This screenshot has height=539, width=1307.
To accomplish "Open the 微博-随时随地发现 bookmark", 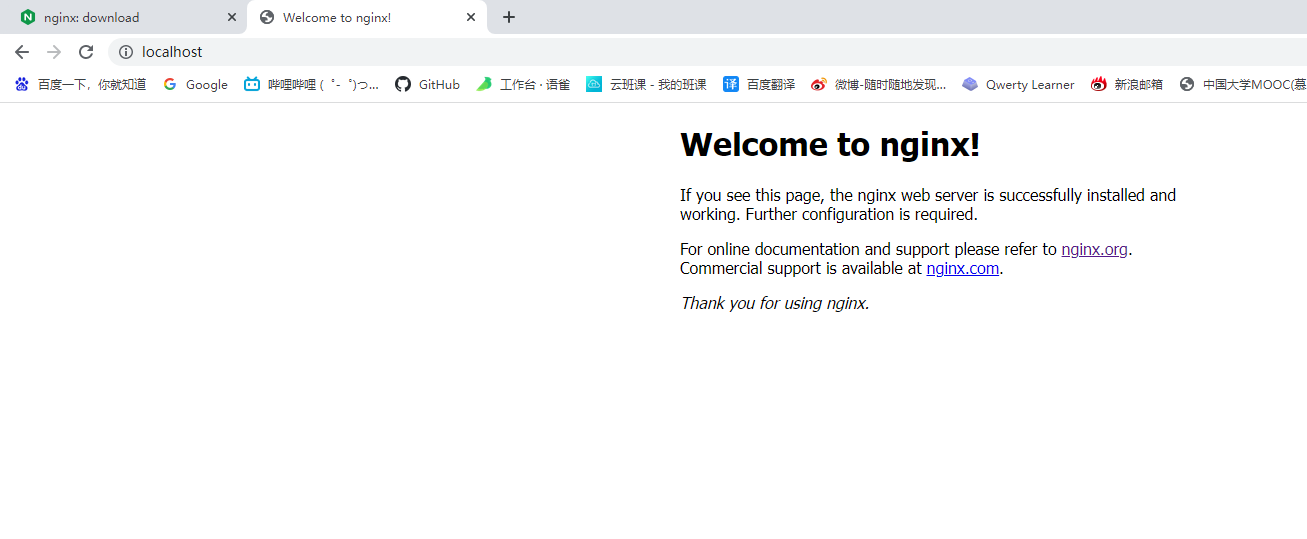I will coord(879,85).
